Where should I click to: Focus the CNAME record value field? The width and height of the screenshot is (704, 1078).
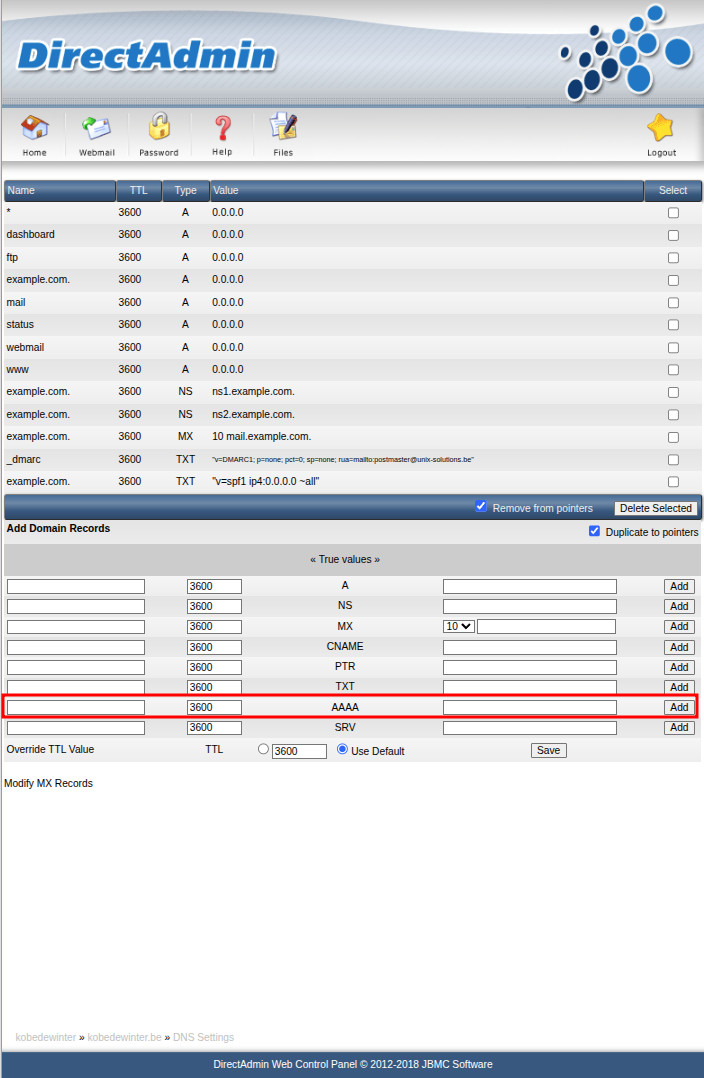(x=529, y=647)
